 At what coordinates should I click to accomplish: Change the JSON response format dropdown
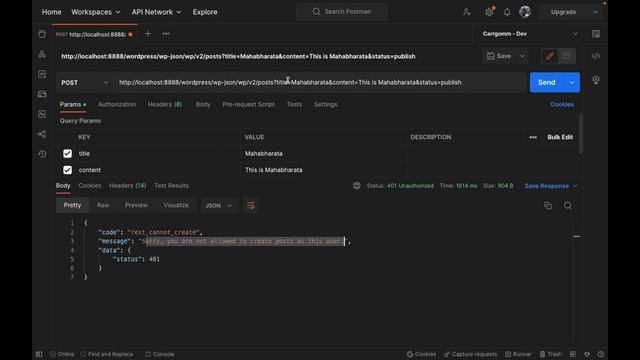tap(218, 206)
